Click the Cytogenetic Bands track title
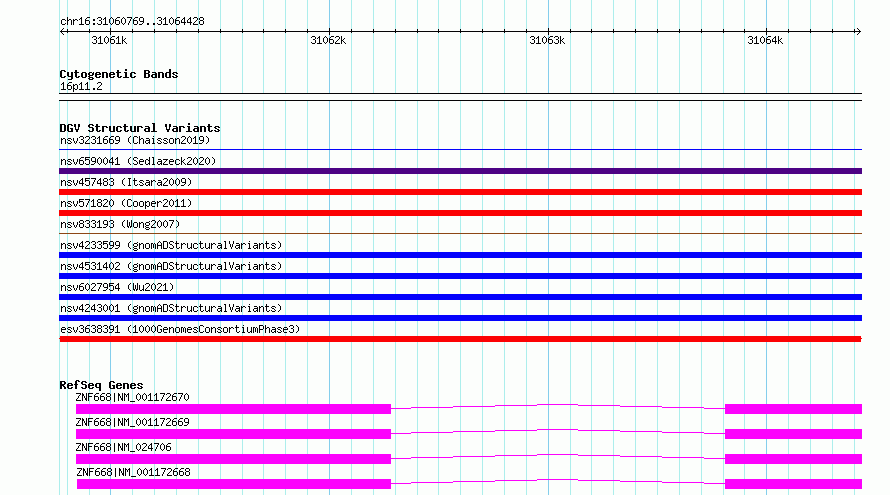Image resolution: width=890 pixels, height=495 pixels. click(119, 74)
